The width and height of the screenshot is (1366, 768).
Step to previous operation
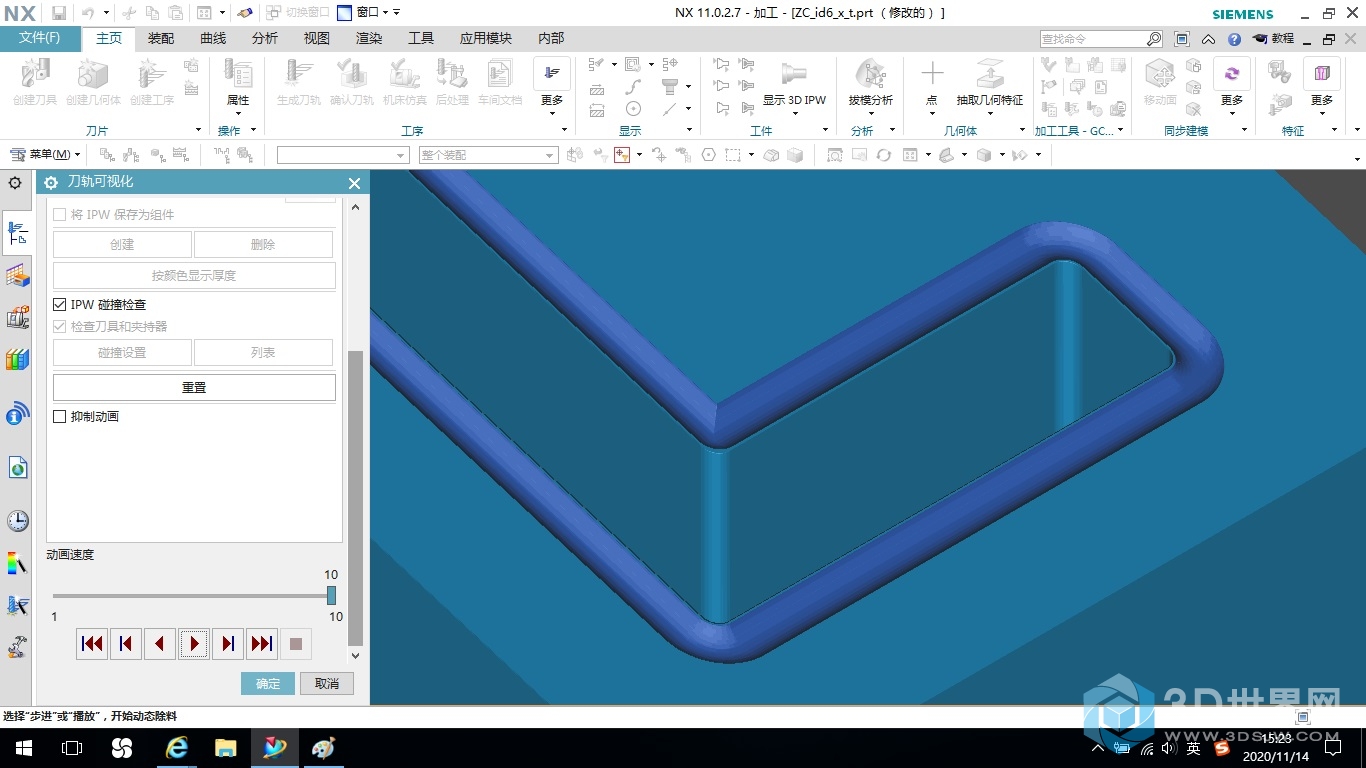[x=126, y=644]
